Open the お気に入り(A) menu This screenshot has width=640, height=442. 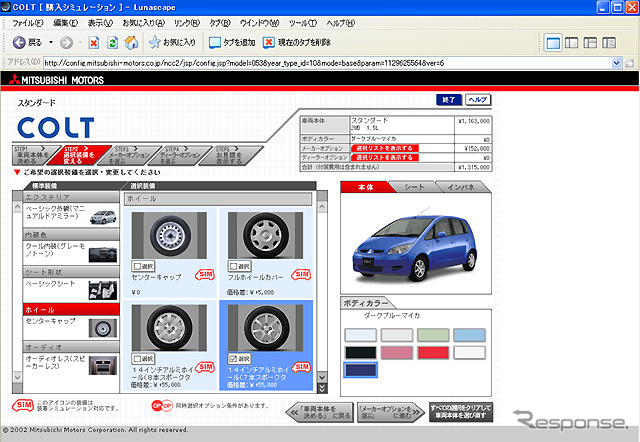pos(145,22)
